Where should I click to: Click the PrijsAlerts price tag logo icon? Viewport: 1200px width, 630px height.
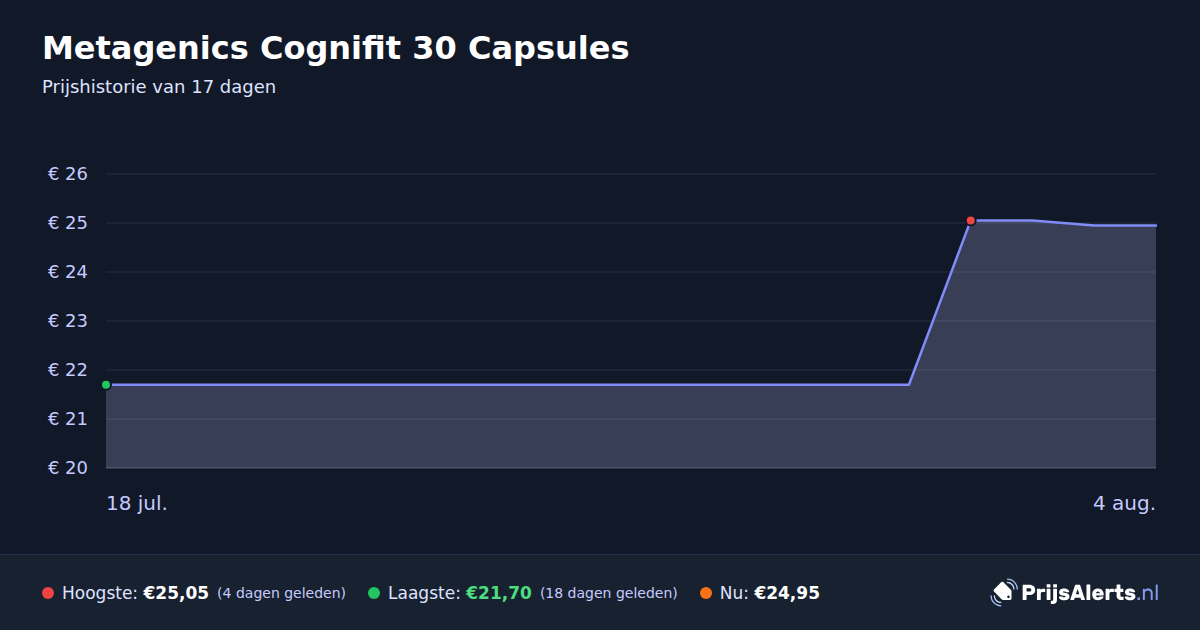[x=1003, y=593]
